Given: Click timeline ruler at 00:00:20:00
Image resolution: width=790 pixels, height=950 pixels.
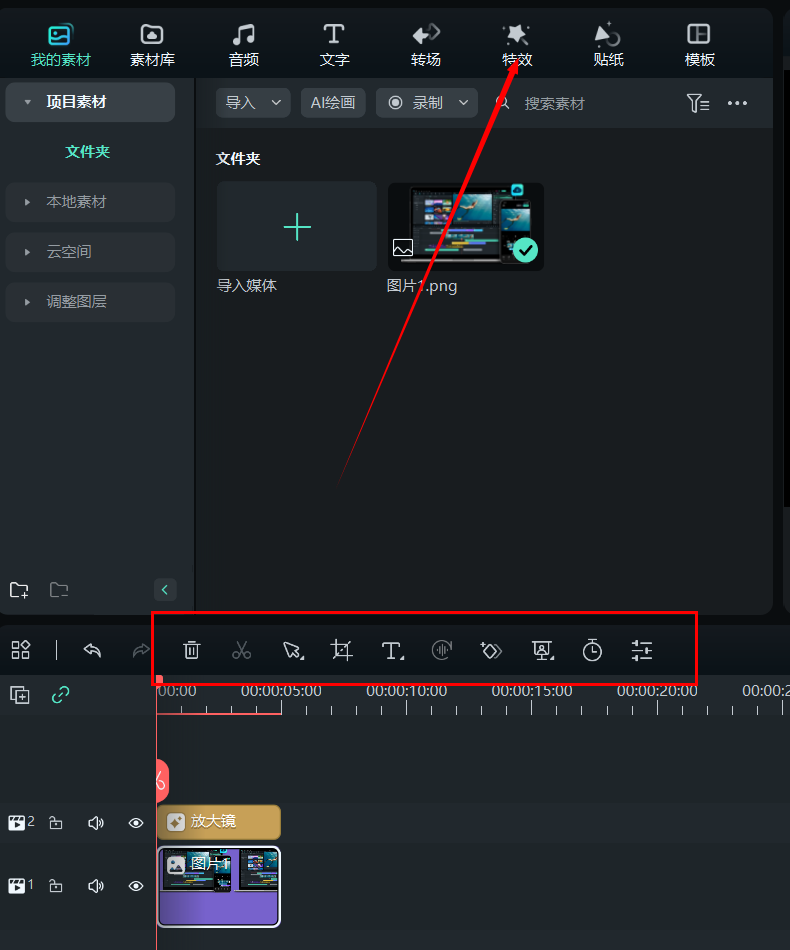Looking at the screenshot, I should pos(657,691).
